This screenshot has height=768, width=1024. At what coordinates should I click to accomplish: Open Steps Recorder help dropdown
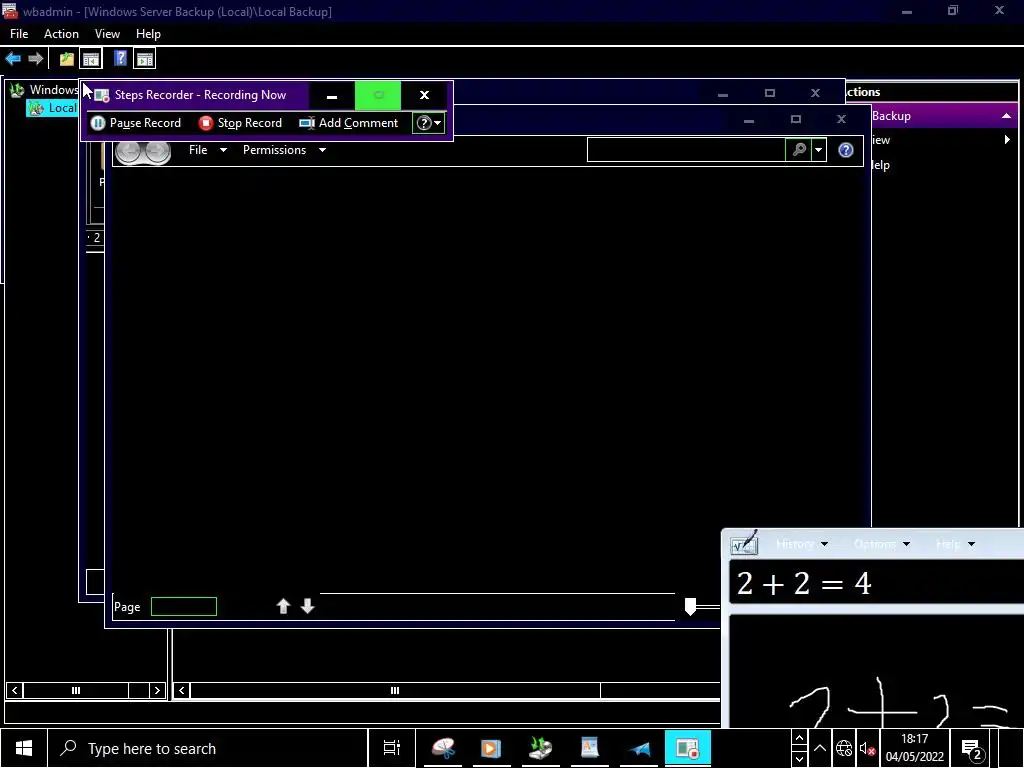(x=428, y=123)
